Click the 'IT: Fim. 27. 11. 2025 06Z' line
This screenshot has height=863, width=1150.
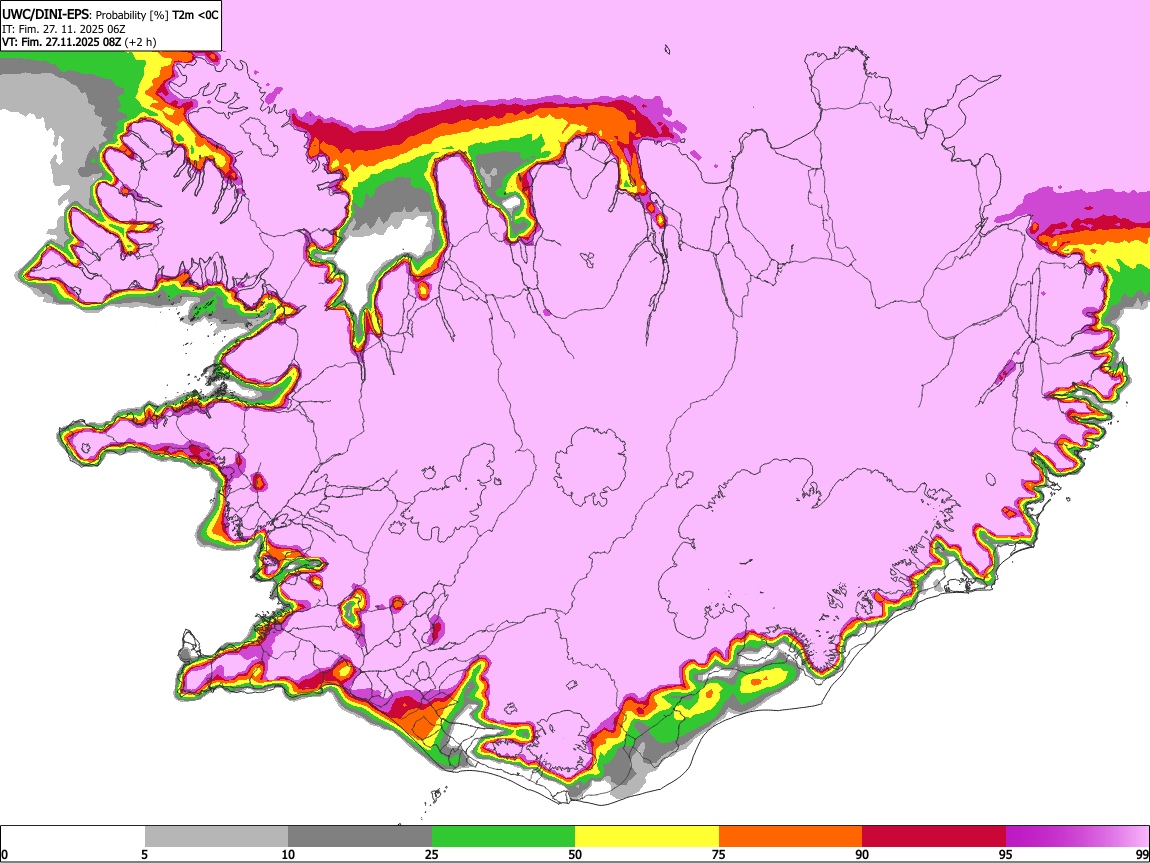coord(64,29)
